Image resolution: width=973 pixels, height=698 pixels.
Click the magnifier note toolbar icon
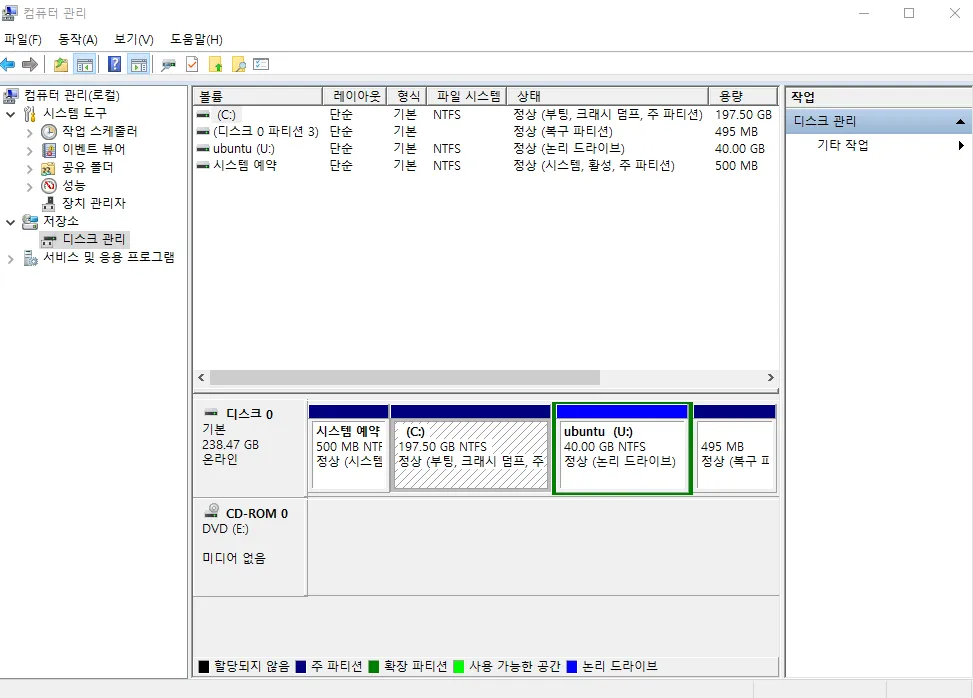tap(238, 65)
